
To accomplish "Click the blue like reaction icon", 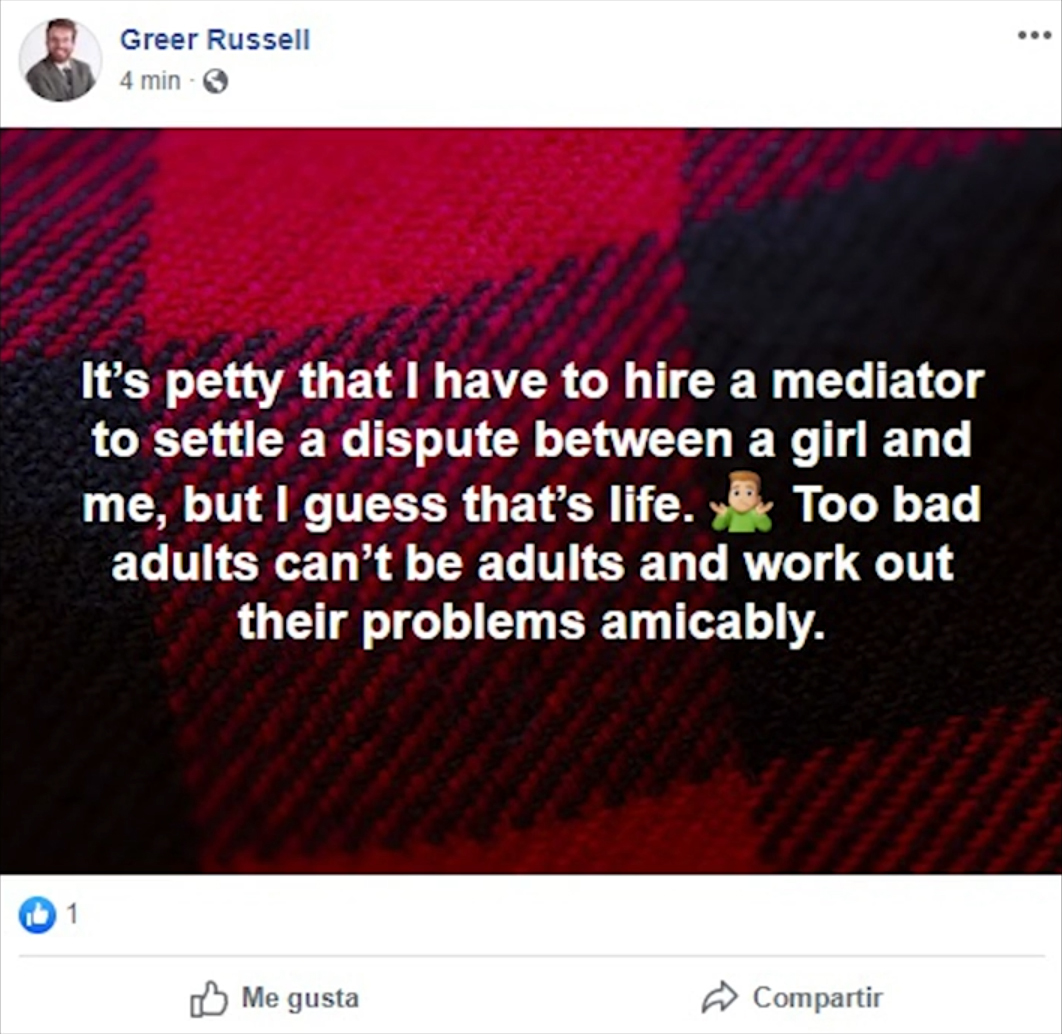I will tap(37, 915).
